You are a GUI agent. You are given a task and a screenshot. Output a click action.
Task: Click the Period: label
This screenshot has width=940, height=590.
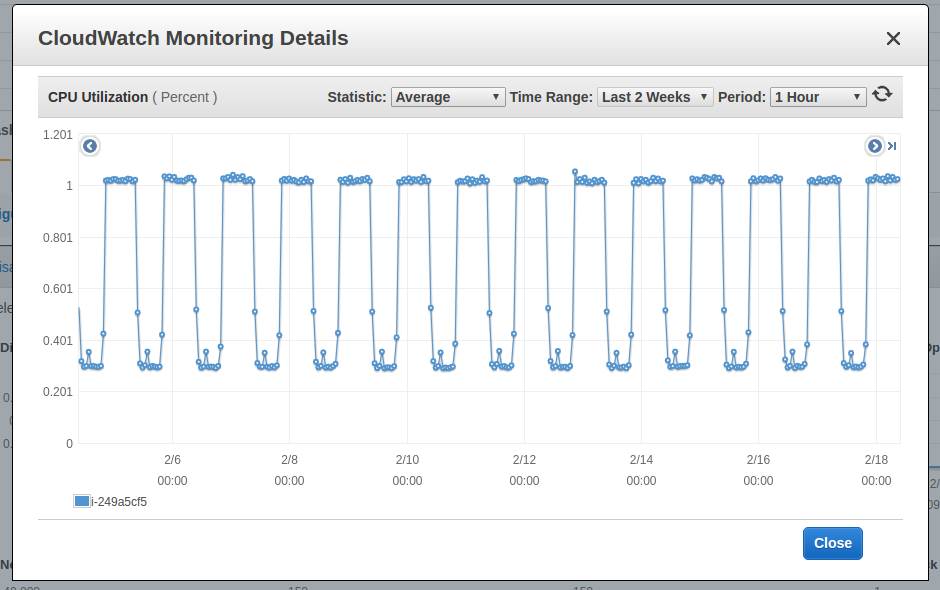point(742,97)
